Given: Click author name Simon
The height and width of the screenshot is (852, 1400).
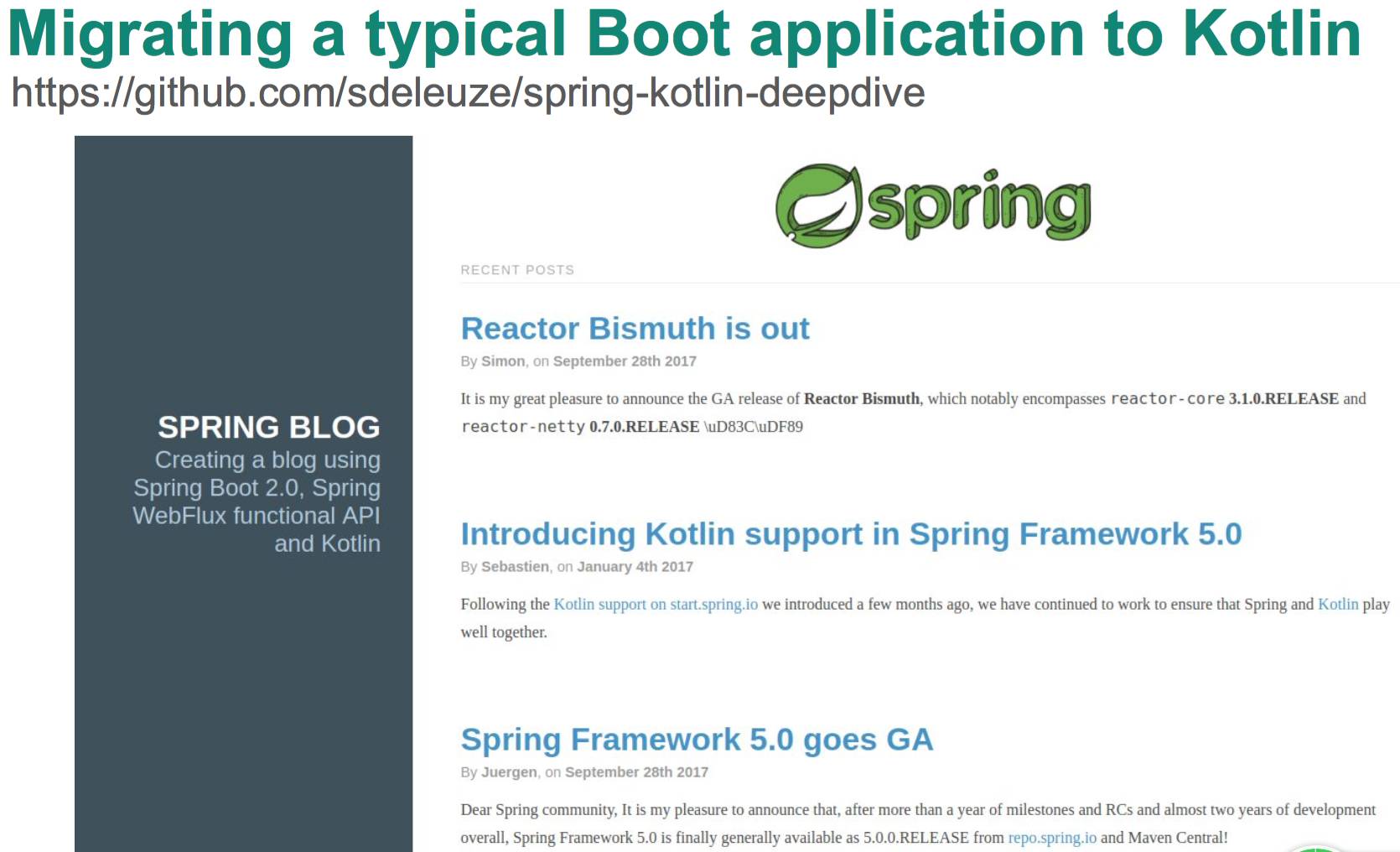Looking at the screenshot, I should (503, 361).
